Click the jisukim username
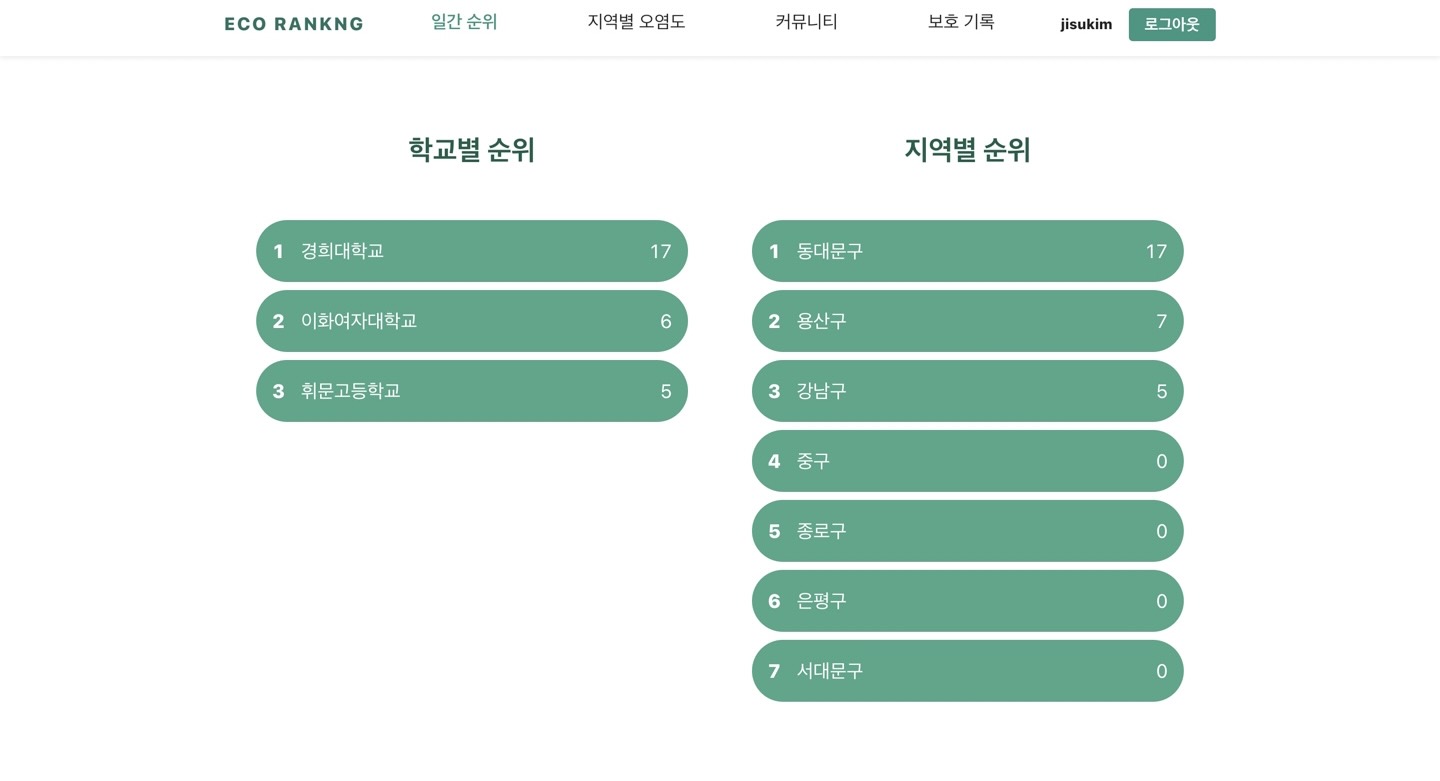The image size is (1440, 781). click(1086, 24)
